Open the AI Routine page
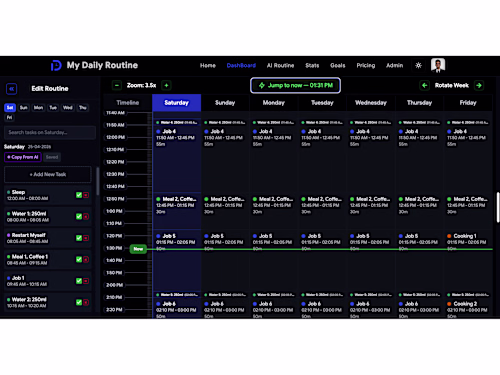Screen dimensions: 500x375 (x=280, y=66)
